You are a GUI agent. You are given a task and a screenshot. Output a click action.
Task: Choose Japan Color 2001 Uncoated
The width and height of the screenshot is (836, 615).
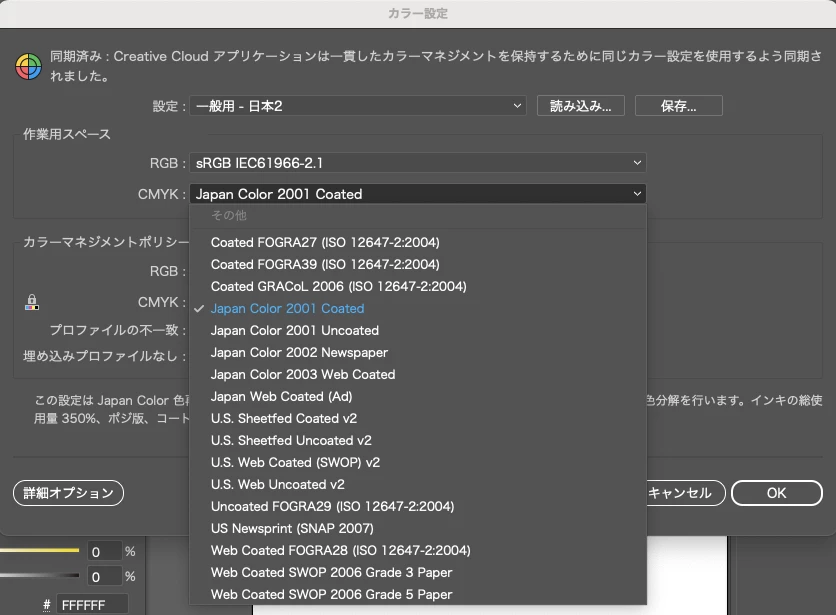pyautogui.click(x=418, y=330)
